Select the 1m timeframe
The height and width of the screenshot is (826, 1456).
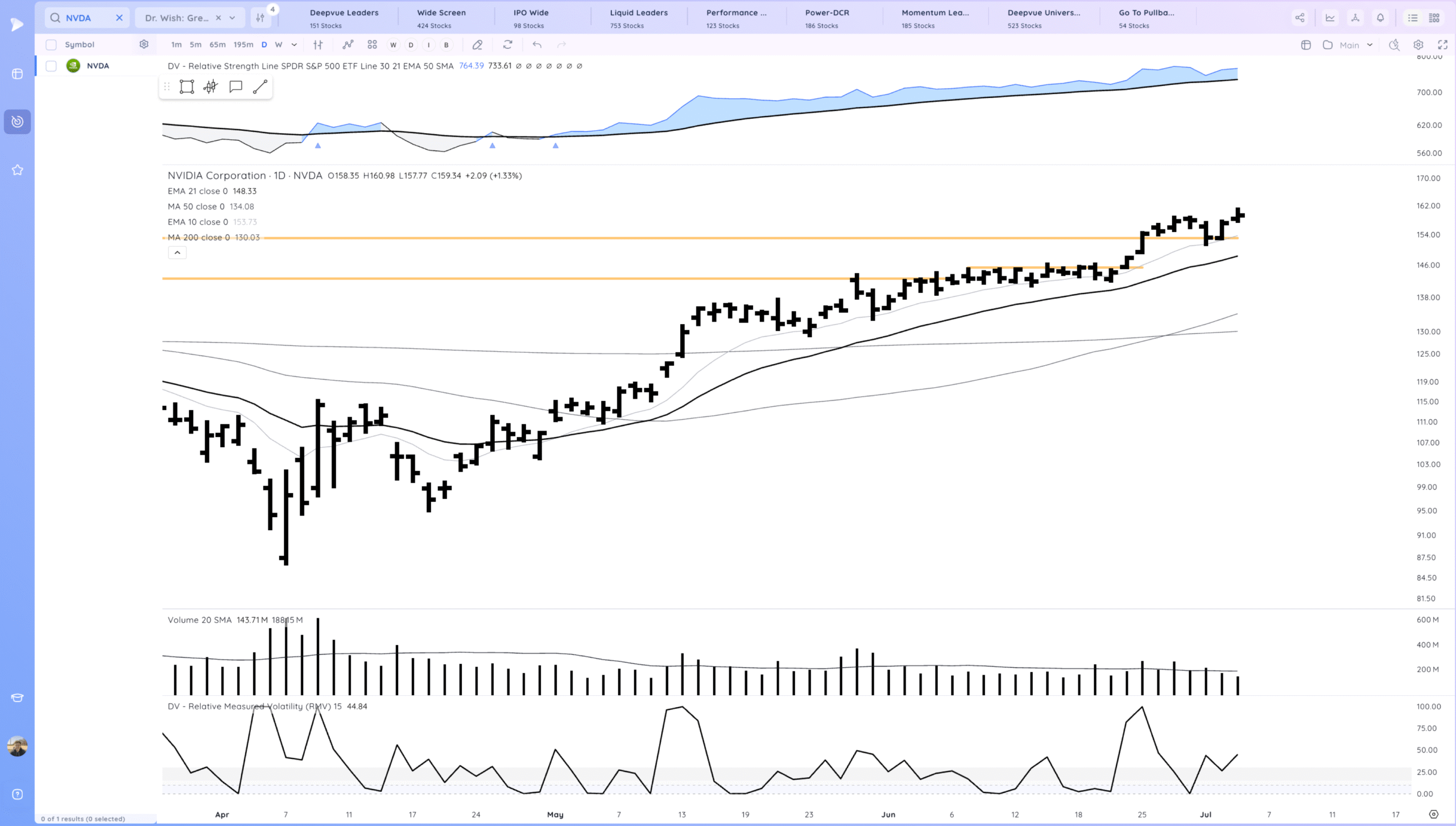click(x=176, y=45)
